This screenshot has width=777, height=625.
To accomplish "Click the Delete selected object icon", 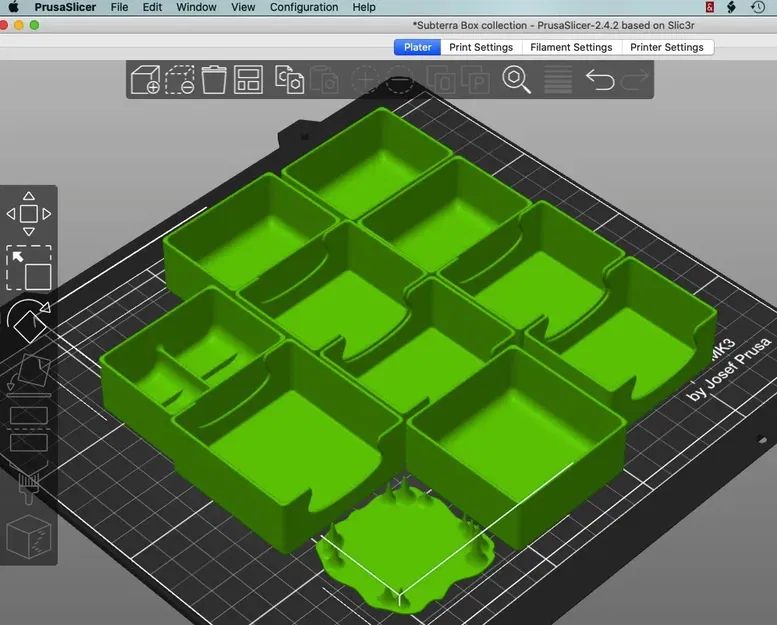I will 179,80.
